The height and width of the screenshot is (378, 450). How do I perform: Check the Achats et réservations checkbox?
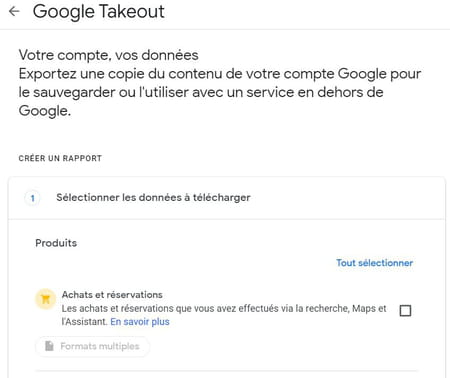pyautogui.click(x=405, y=311)
